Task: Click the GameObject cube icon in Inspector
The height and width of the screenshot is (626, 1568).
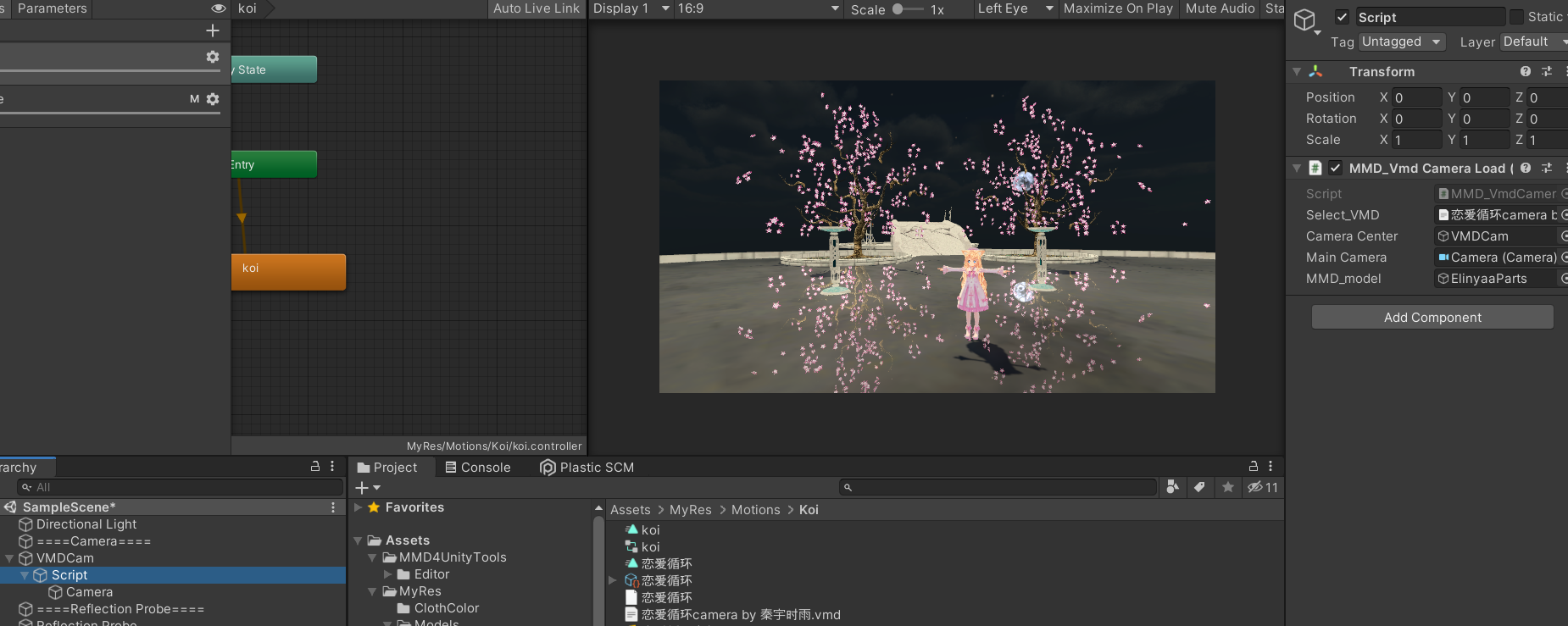Action: pos(1305,19)
